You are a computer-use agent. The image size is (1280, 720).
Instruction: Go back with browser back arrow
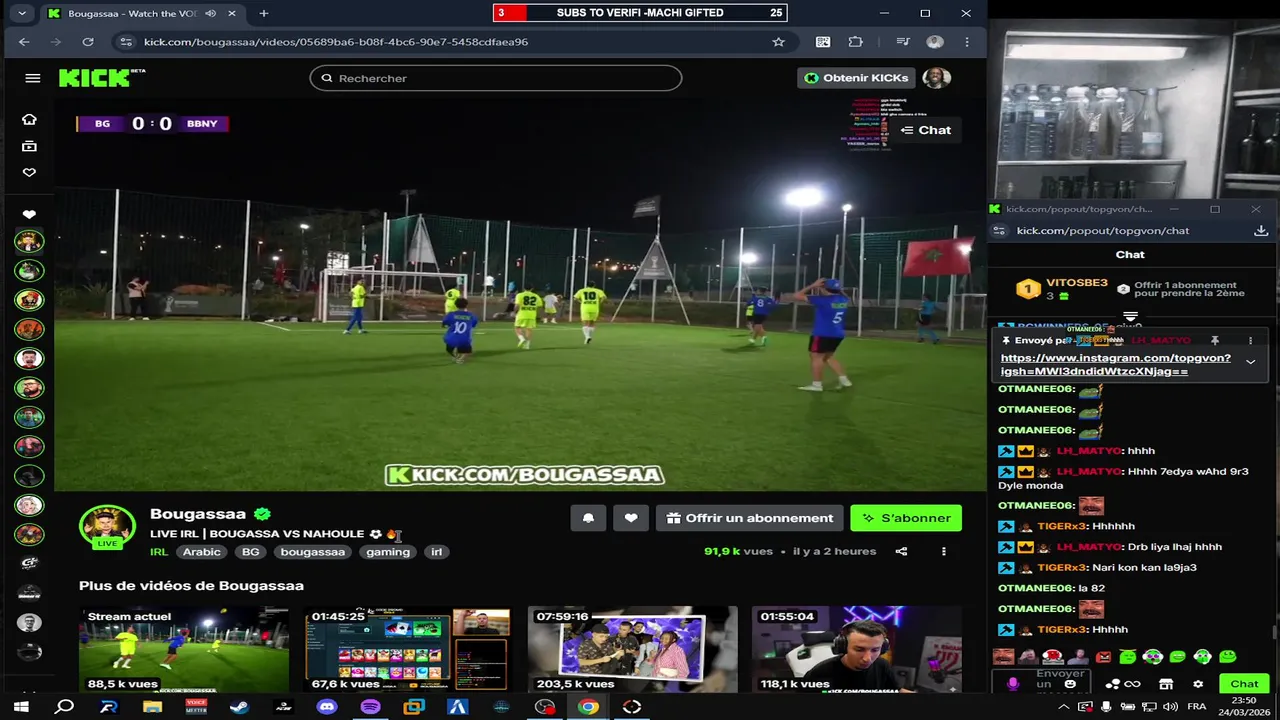(24, 42)
